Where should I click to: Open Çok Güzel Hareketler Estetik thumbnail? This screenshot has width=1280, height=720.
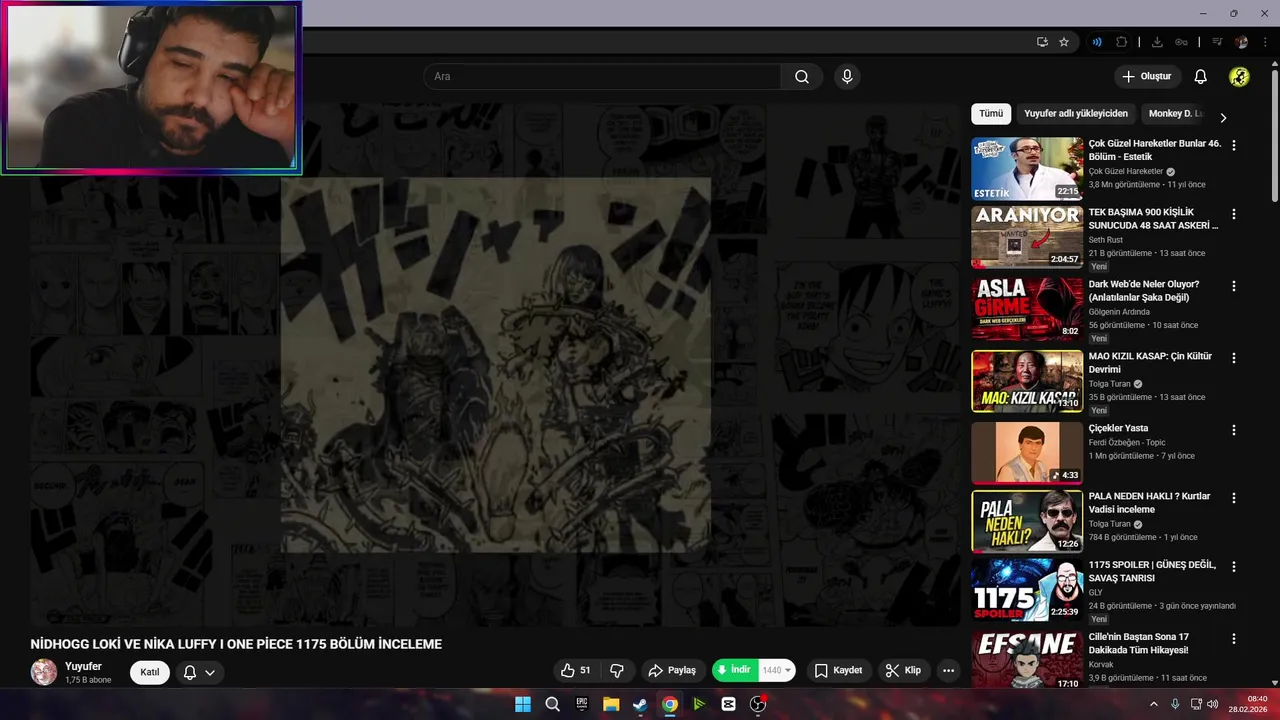coord(1027,168)
